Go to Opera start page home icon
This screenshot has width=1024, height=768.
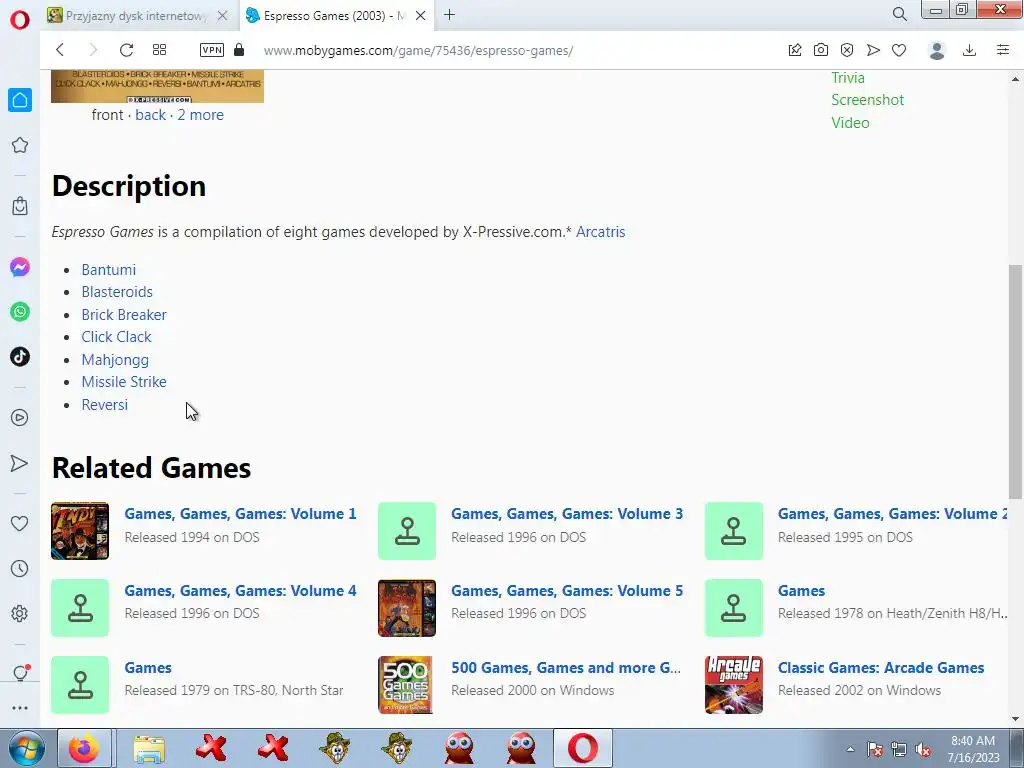[20, 100]
